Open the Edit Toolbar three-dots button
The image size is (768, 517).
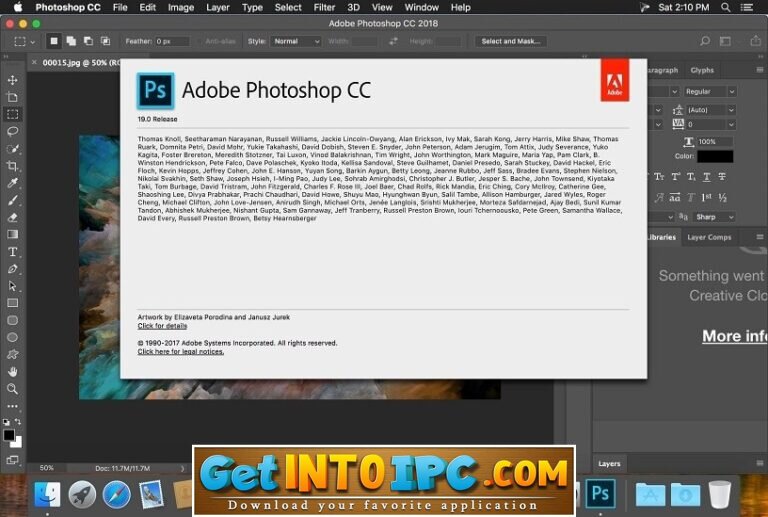13,406
